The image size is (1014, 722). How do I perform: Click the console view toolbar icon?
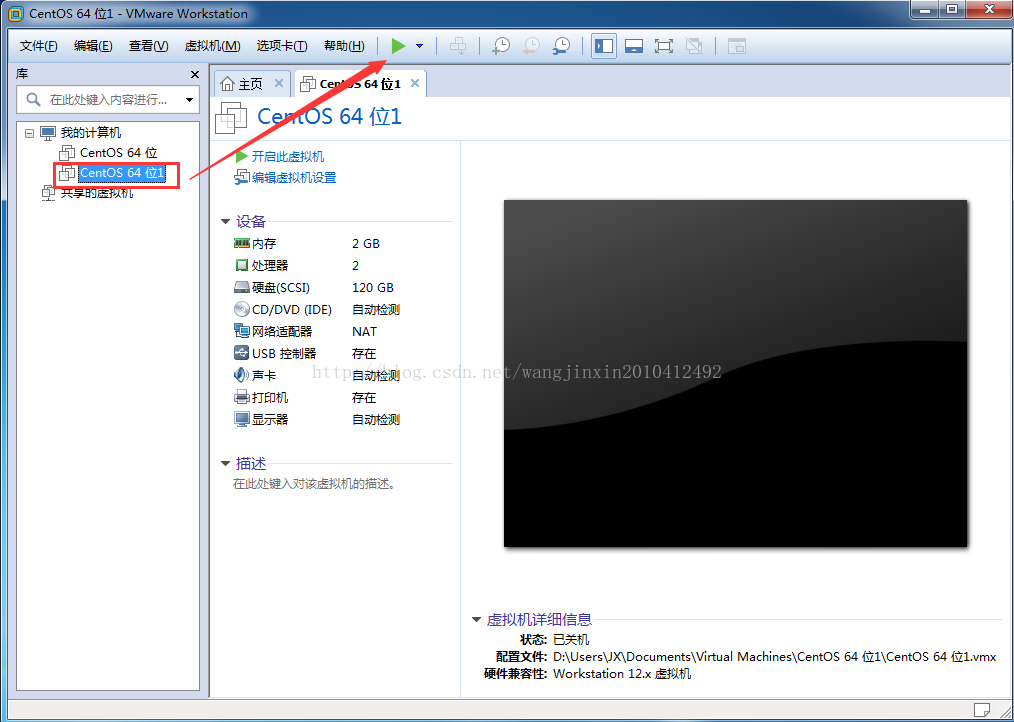[x=737, y=46]
